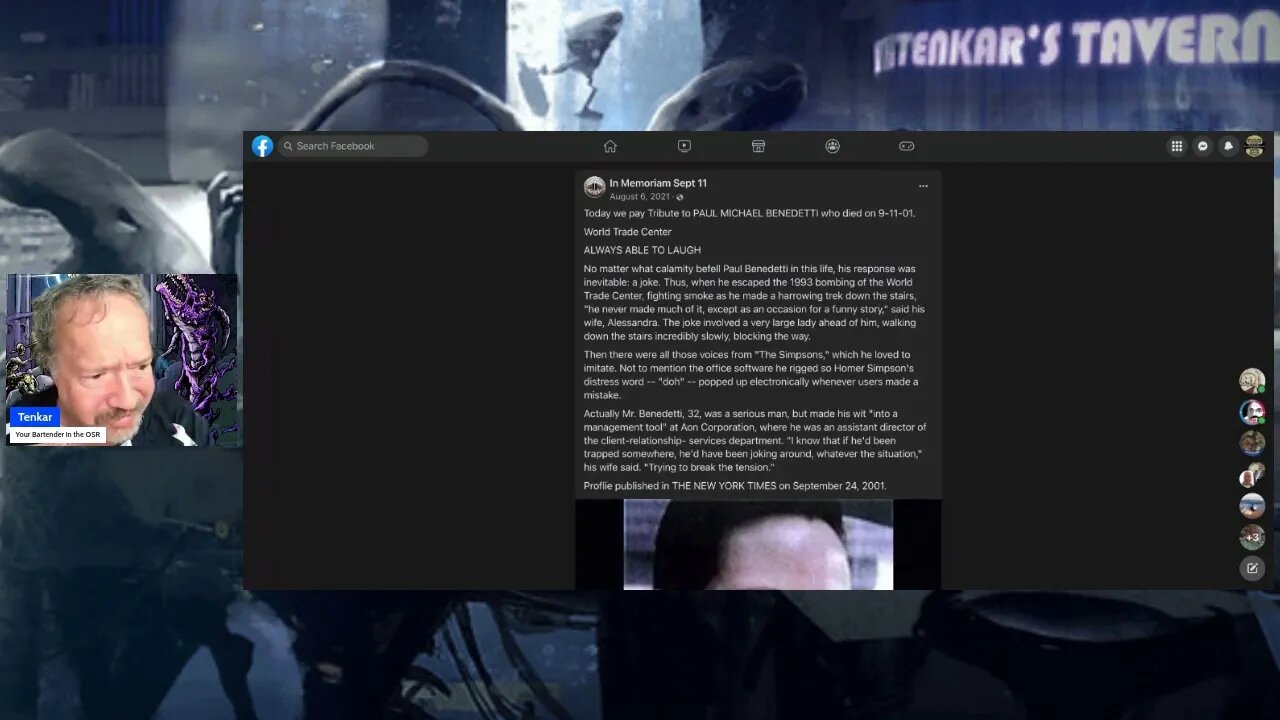
Task: Click the Facebook logo icon
Action: click(262, 146)
